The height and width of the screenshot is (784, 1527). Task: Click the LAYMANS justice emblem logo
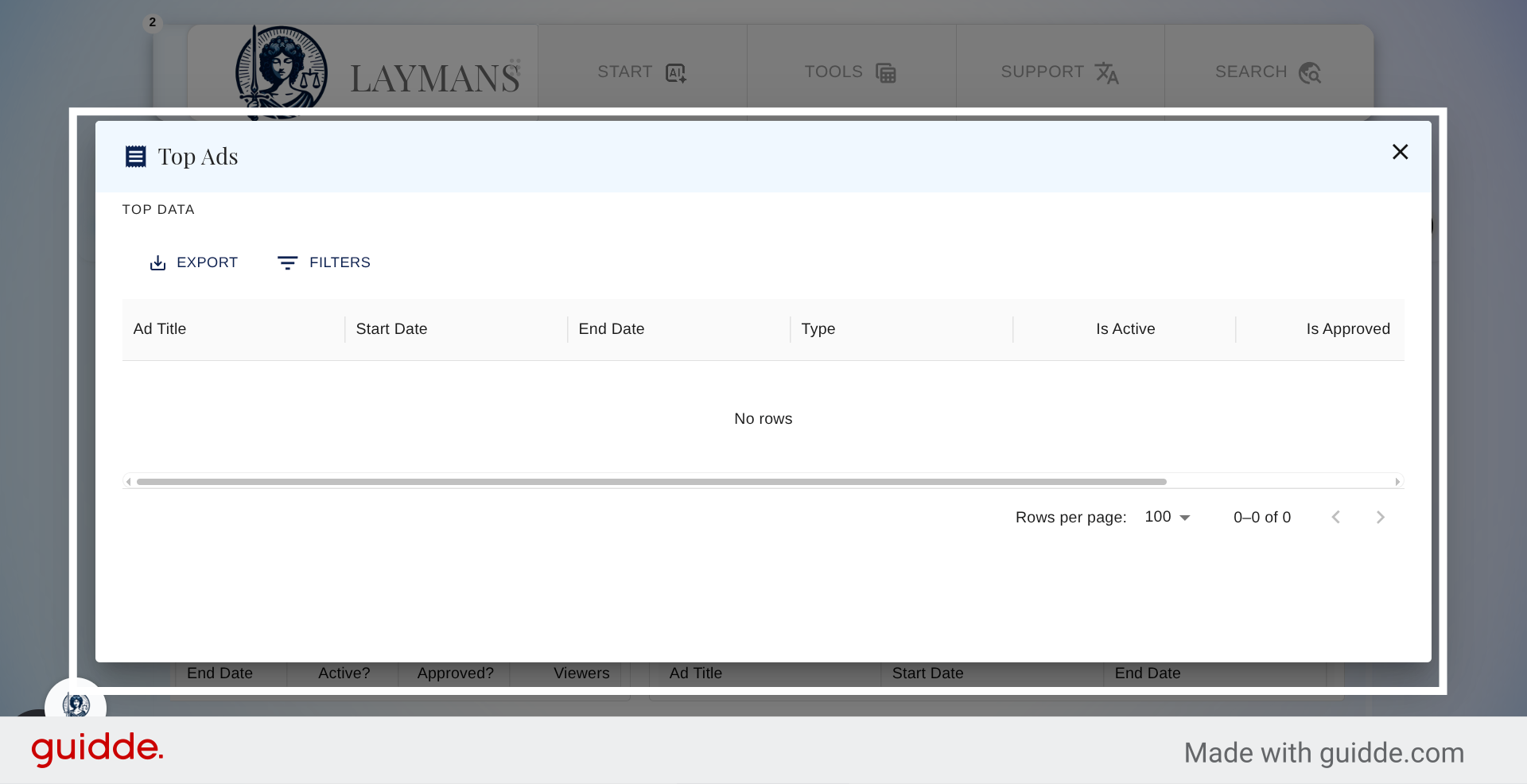click(280, 70)
